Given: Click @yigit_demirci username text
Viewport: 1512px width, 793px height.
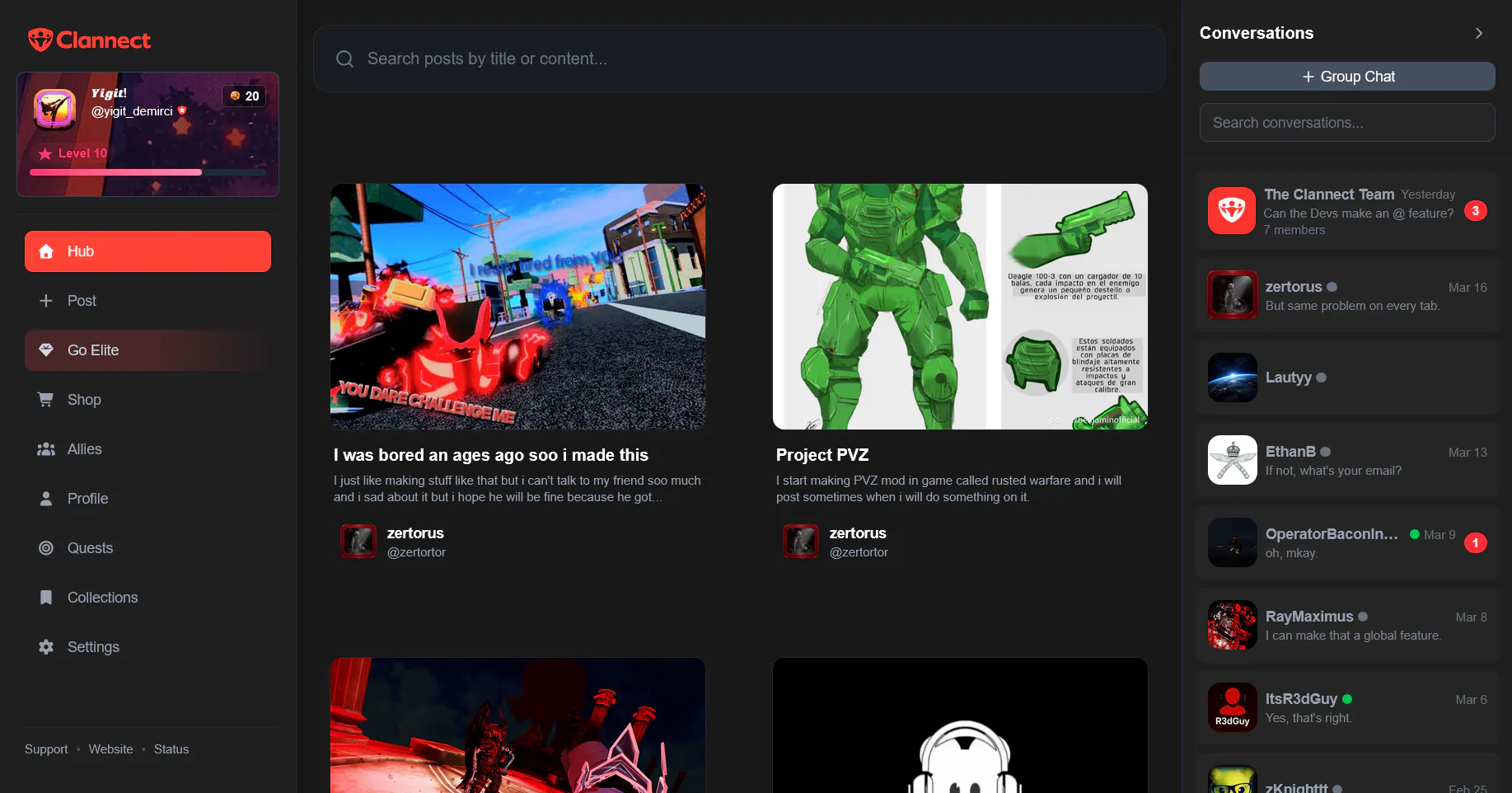Looking at the screenshot, I should [x=132, y=111].
